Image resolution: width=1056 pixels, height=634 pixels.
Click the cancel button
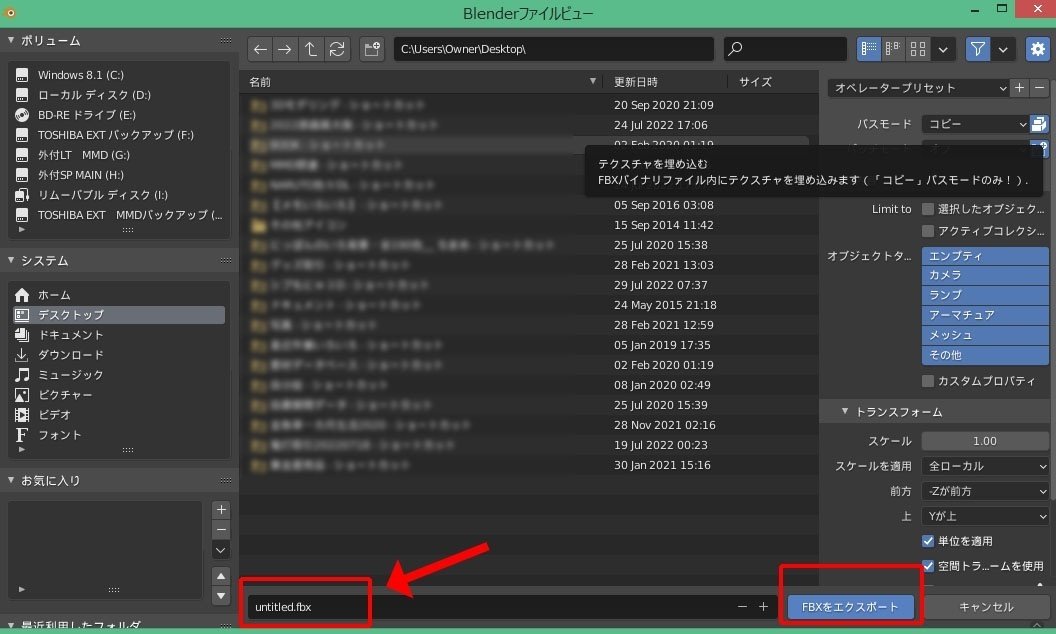pos(986,607)
